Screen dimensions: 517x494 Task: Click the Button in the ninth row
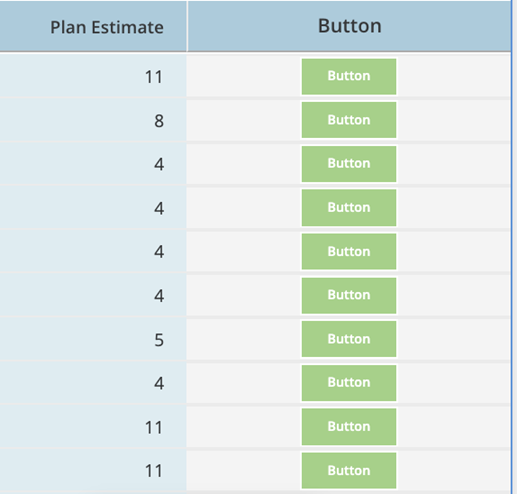click(x=349, y=427)
